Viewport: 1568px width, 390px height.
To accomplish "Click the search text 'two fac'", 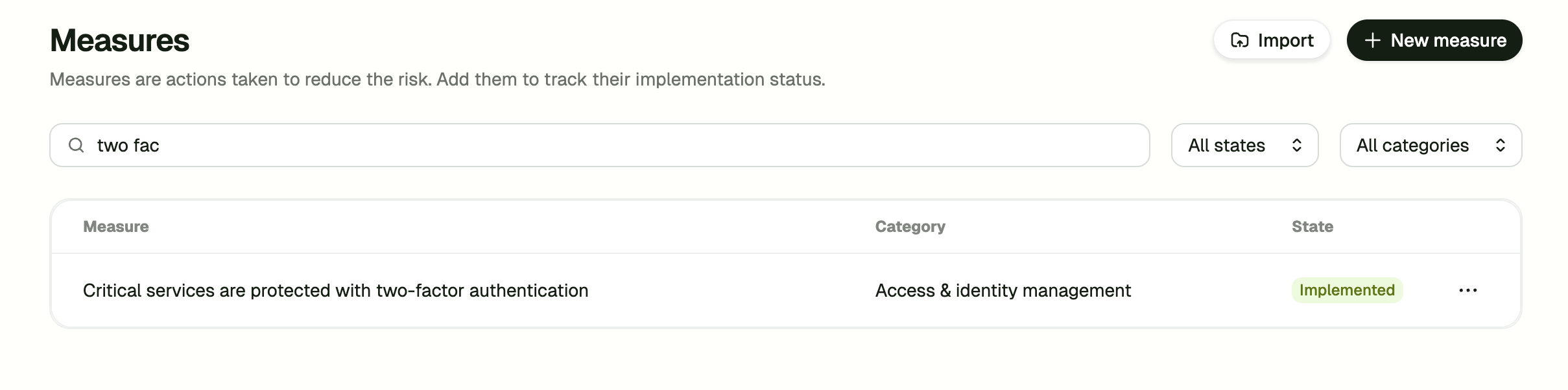I will tap(128, 145).
